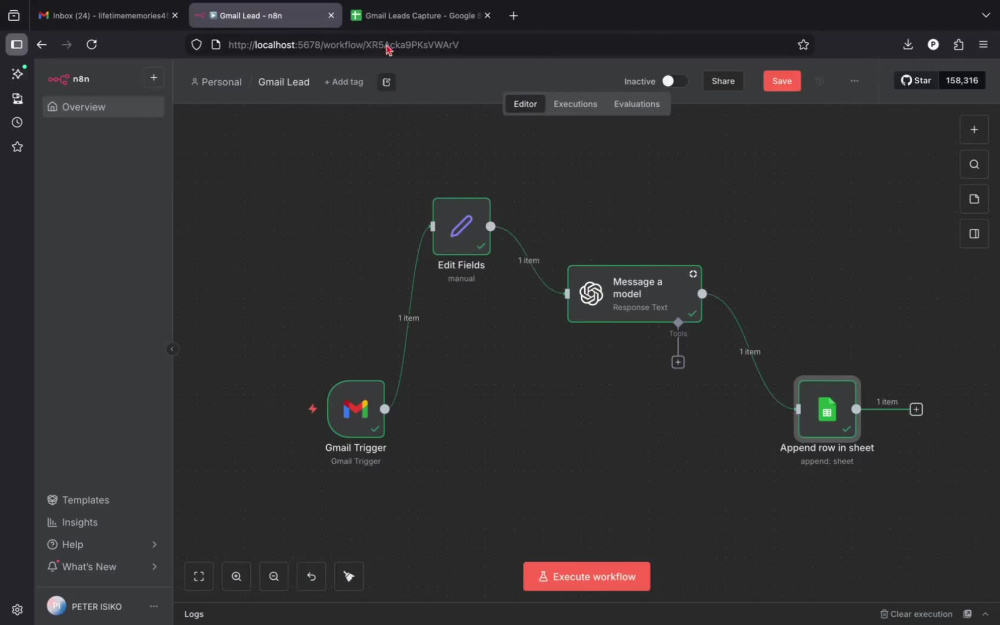Open workflow options three-dot menu
Screen dimensions: 1000x625
(x=854, y=81)
